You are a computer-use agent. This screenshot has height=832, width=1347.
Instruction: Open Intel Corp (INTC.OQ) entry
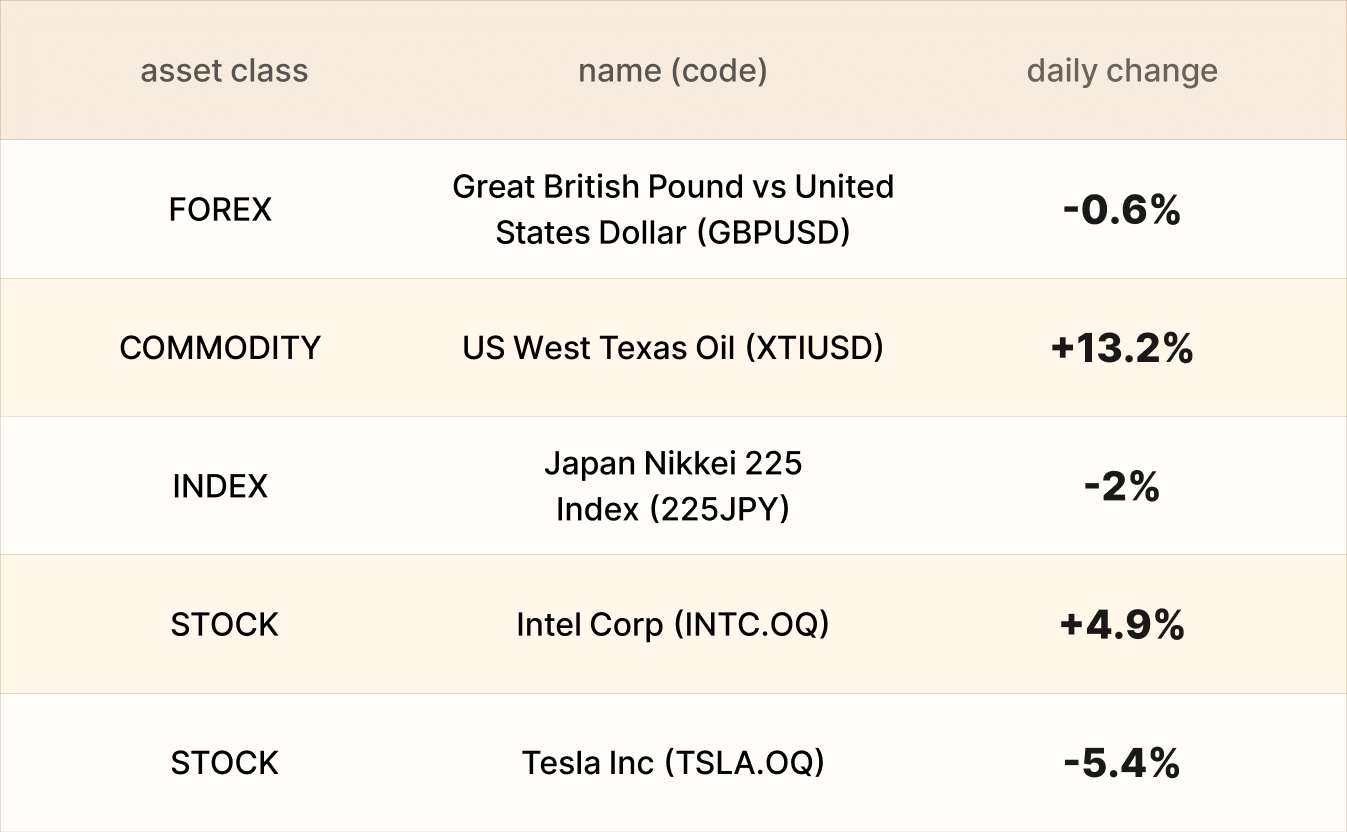(673, 625)
